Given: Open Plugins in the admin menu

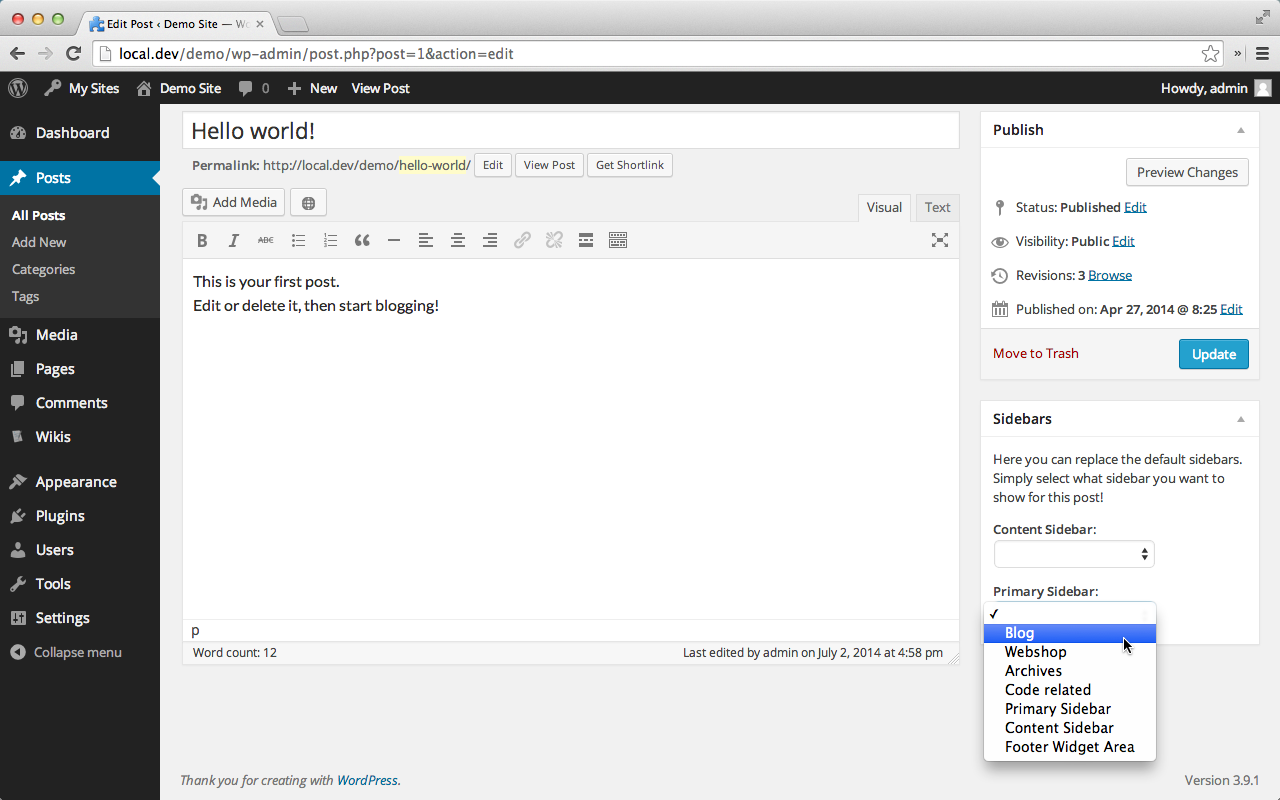Looking at the screenshot, I should [x=80, y=516].
